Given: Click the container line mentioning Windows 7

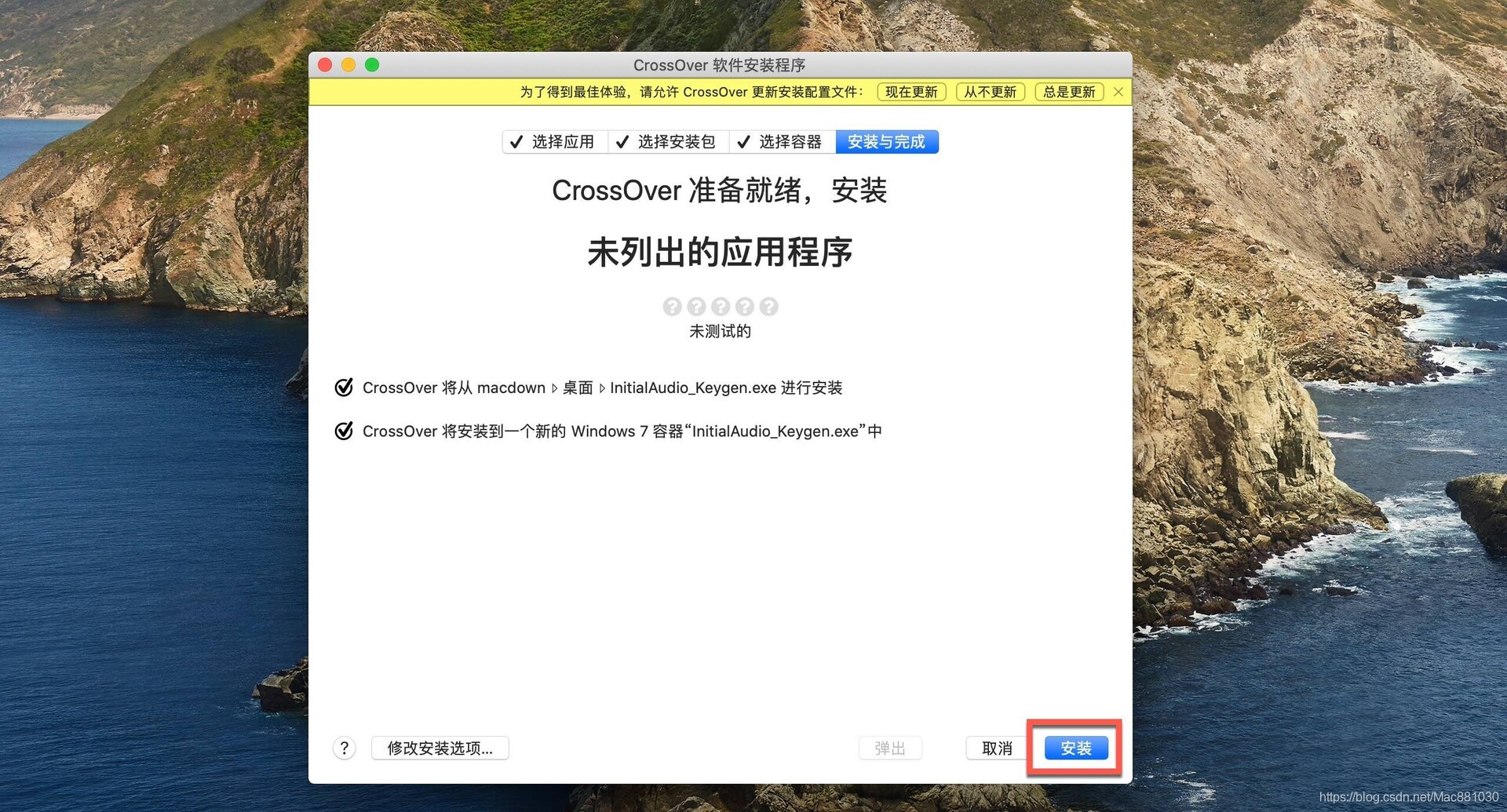Looking at the screenshot, I should 622,431.
